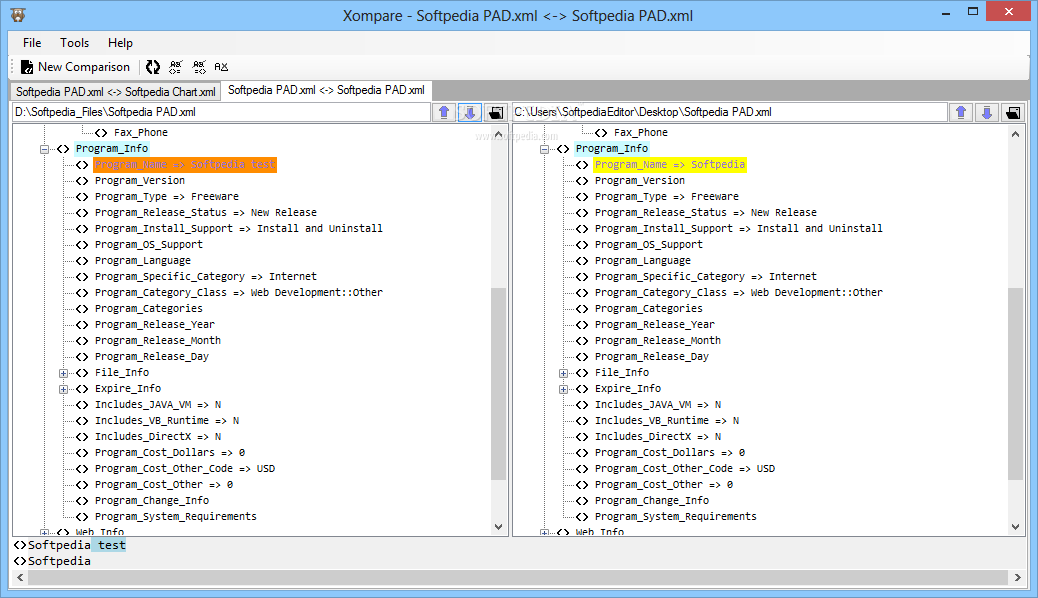Screen dimensions: 1038x598
Task: Switch to Softpedia PAD.xml <-> Softpedia Chart.xml tab
Action: [x=115, y=91]
